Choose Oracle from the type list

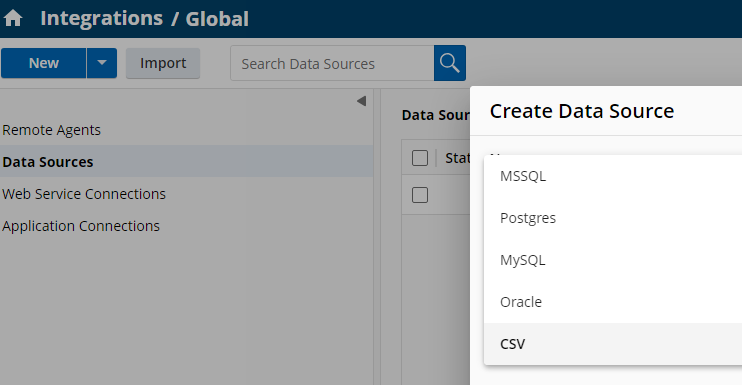click(x=613, y=302)
